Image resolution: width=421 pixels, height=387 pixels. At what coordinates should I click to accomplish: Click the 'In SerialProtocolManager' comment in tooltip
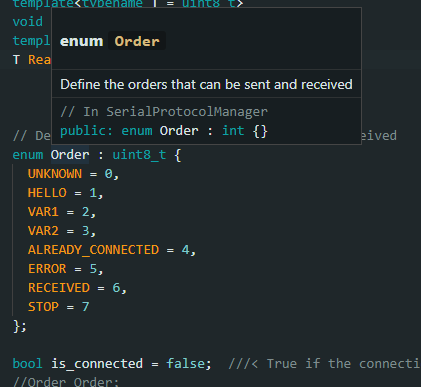tap(164, 112)
